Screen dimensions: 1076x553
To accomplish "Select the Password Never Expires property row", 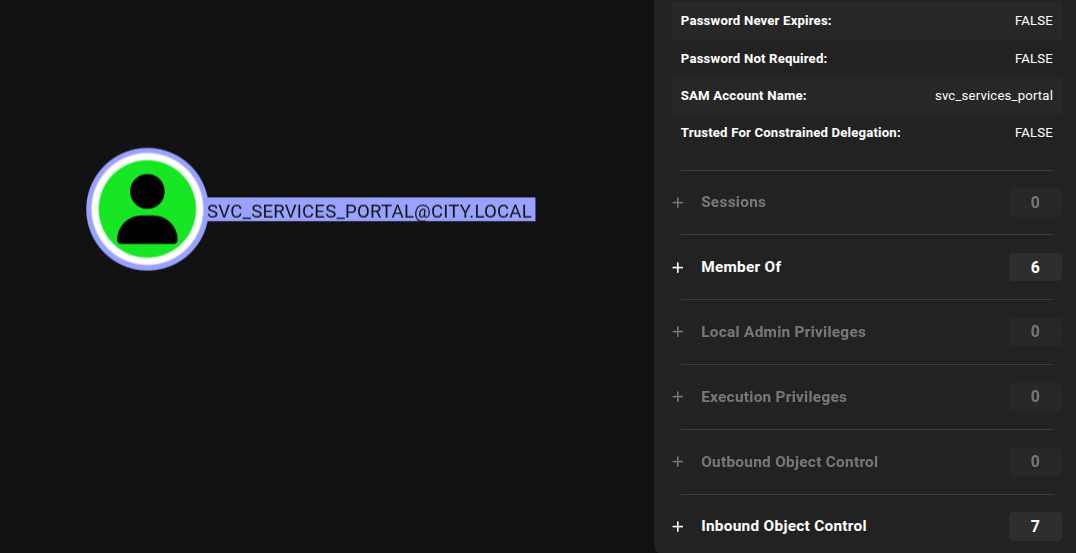I will coord(866,21).
